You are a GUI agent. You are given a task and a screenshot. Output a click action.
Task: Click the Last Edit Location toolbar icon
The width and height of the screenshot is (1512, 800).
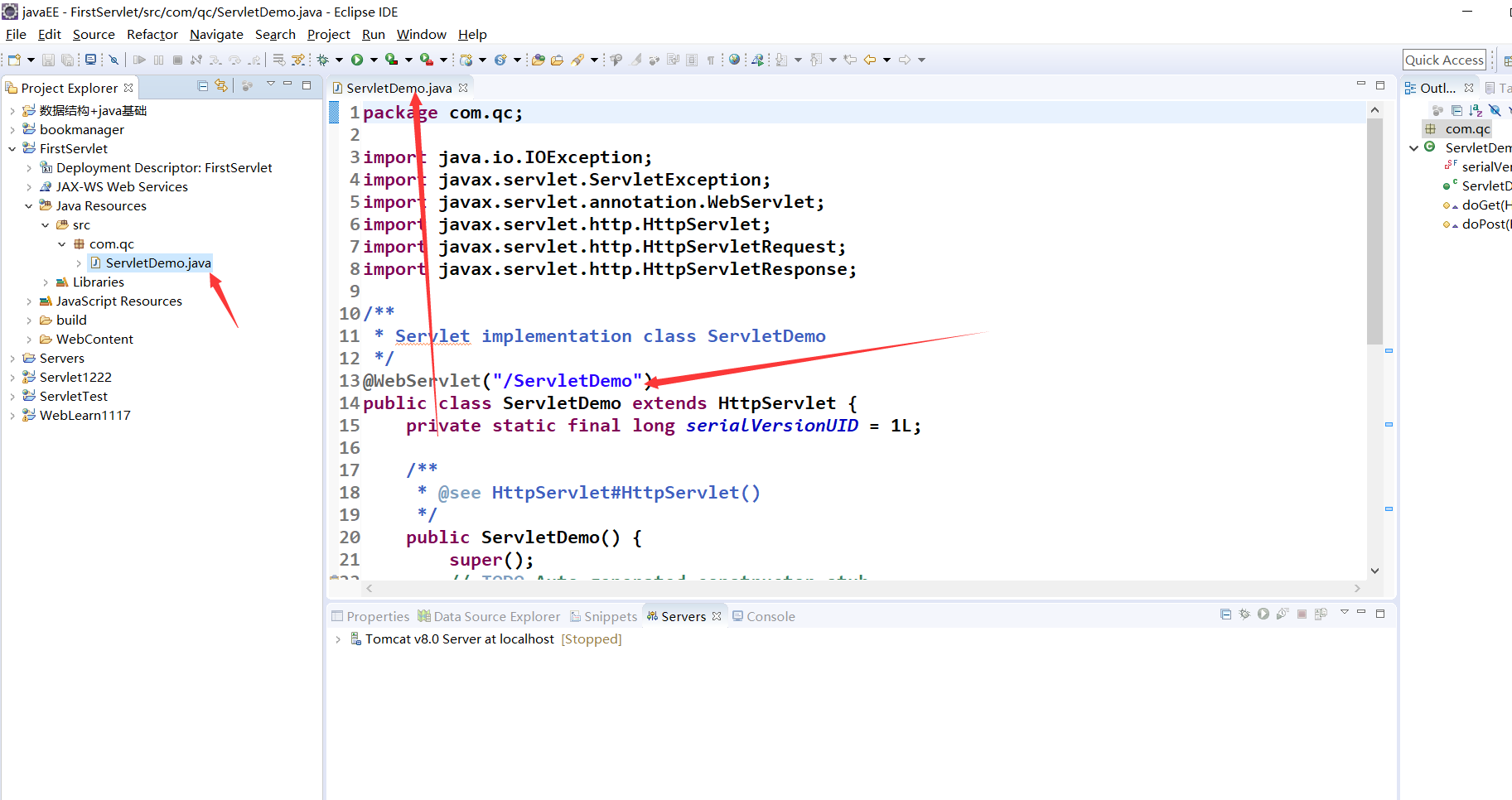(x=850, y=60)
